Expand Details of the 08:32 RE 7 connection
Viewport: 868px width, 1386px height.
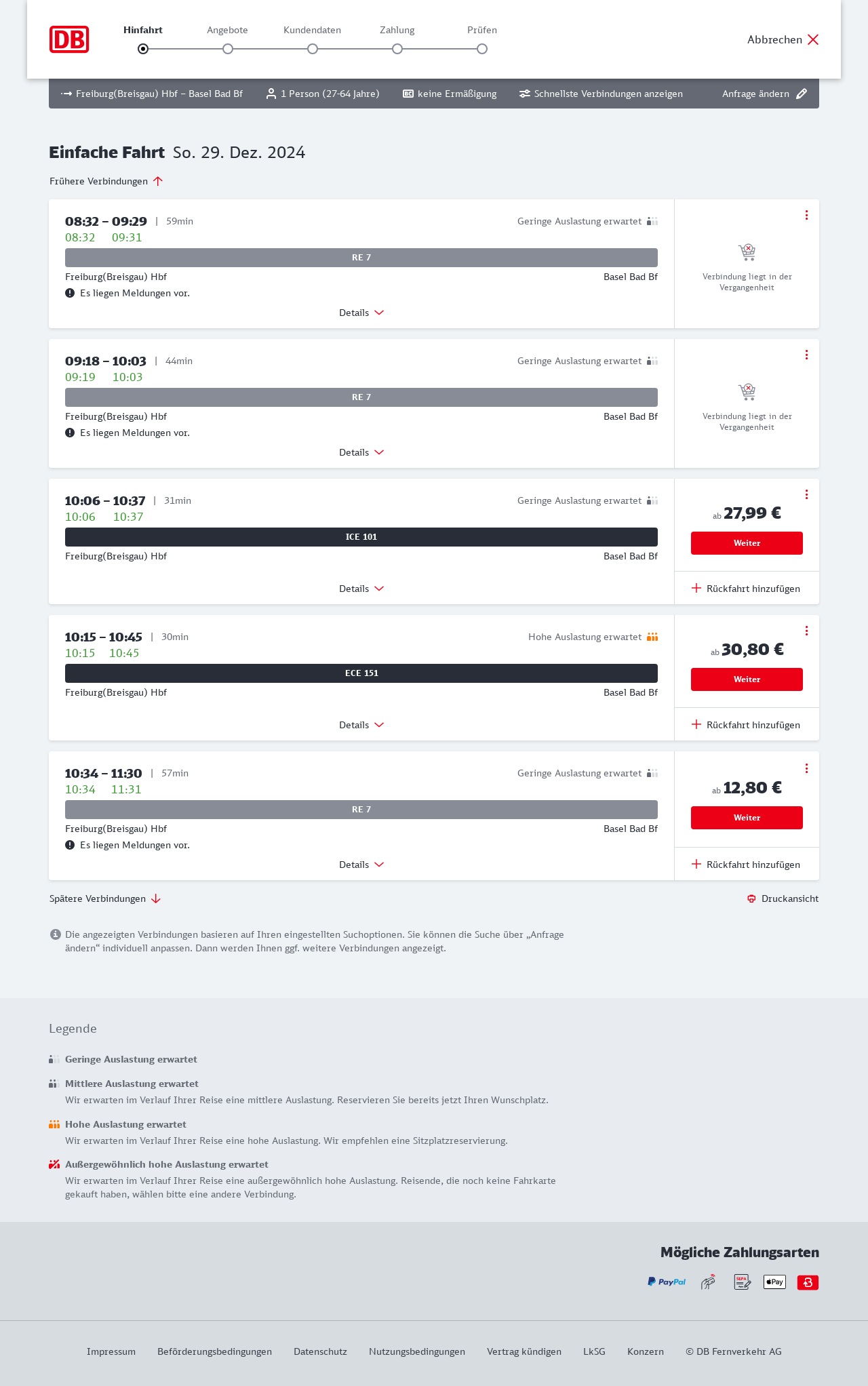pyautogui.click(x=361, y=313)
